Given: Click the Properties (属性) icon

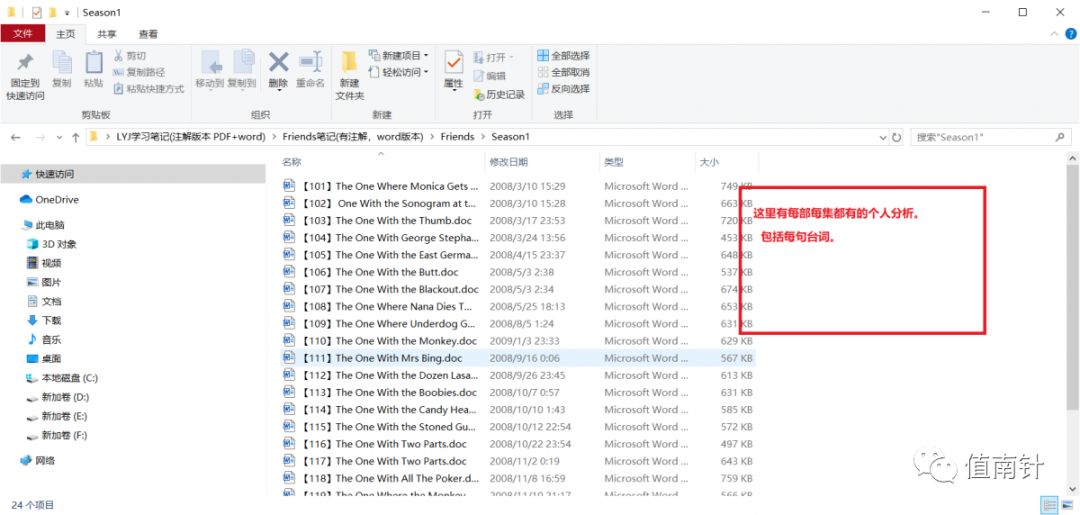Looking at the screenshot, I should (453, 63).
